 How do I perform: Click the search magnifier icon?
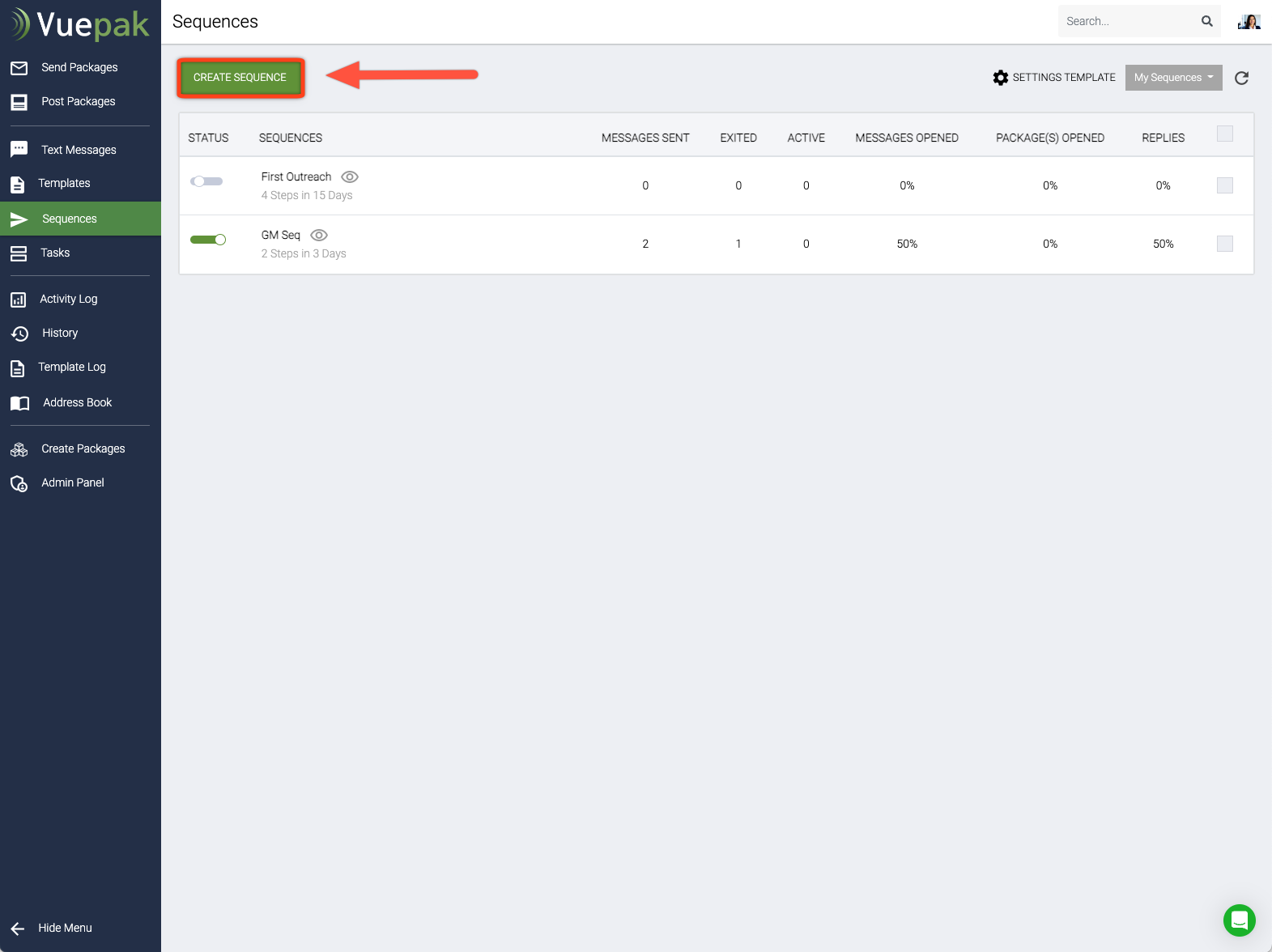click(1206, 21)
